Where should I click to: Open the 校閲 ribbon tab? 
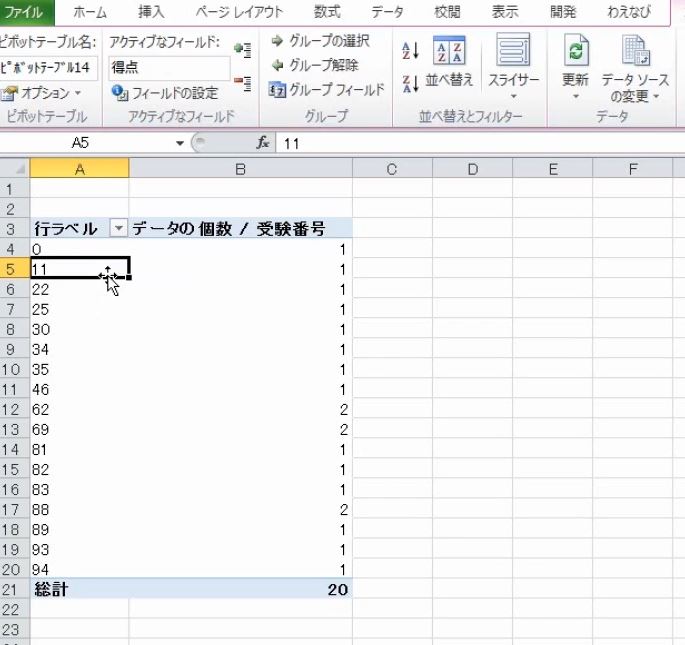click(447, 12)
